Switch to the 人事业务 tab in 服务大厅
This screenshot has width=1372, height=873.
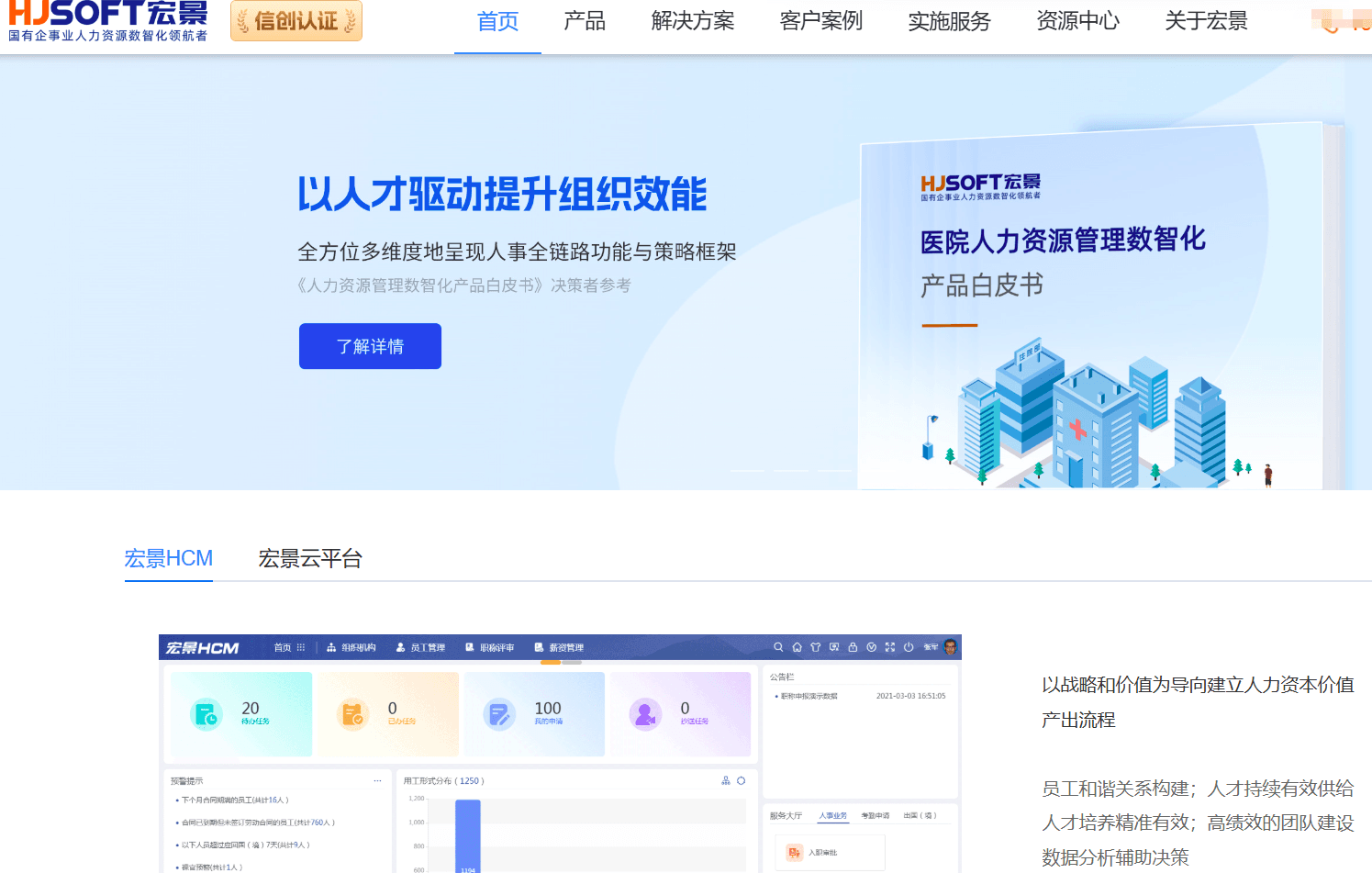pyautogui.click(x=833, y=816)
